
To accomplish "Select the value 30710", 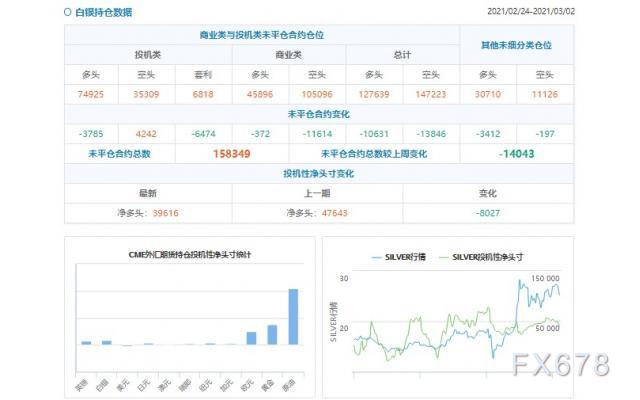I will [488, 94].
